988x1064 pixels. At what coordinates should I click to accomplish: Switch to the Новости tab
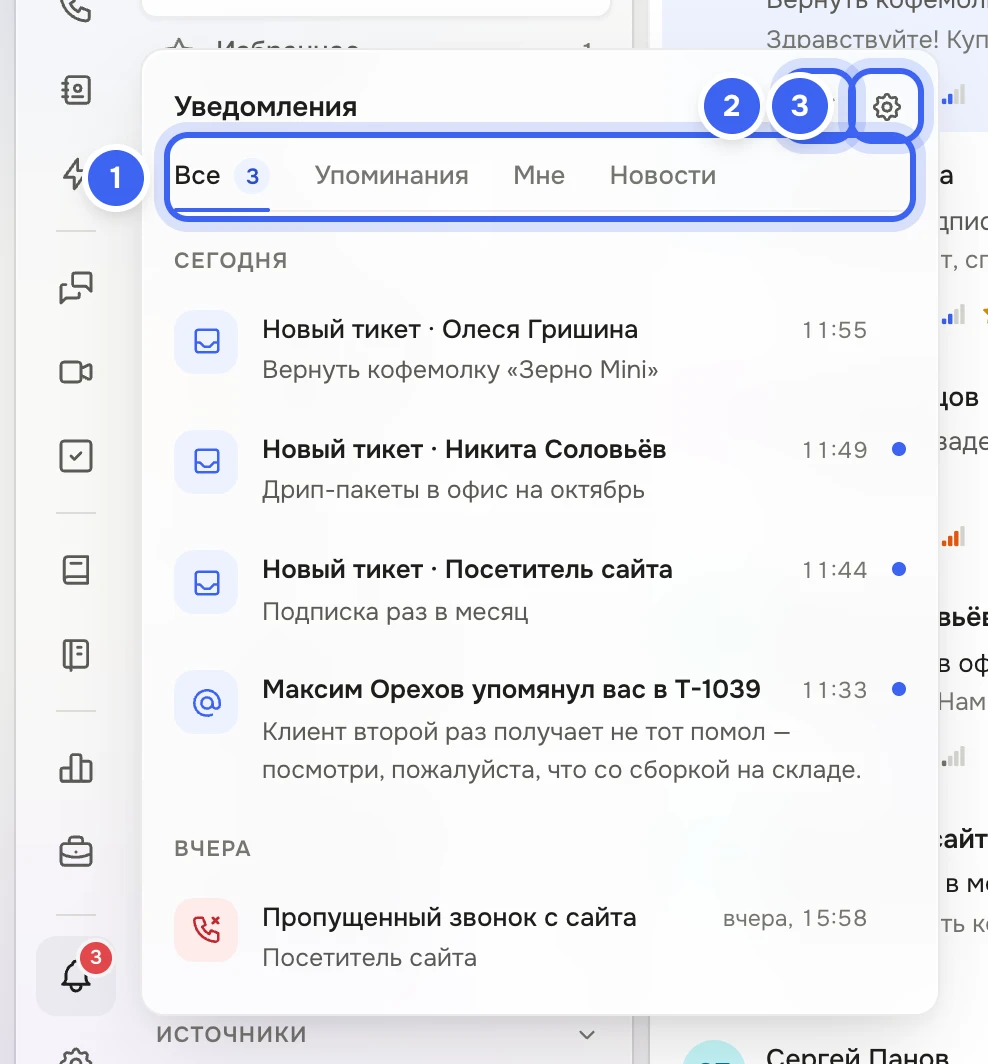click(663, 176)
